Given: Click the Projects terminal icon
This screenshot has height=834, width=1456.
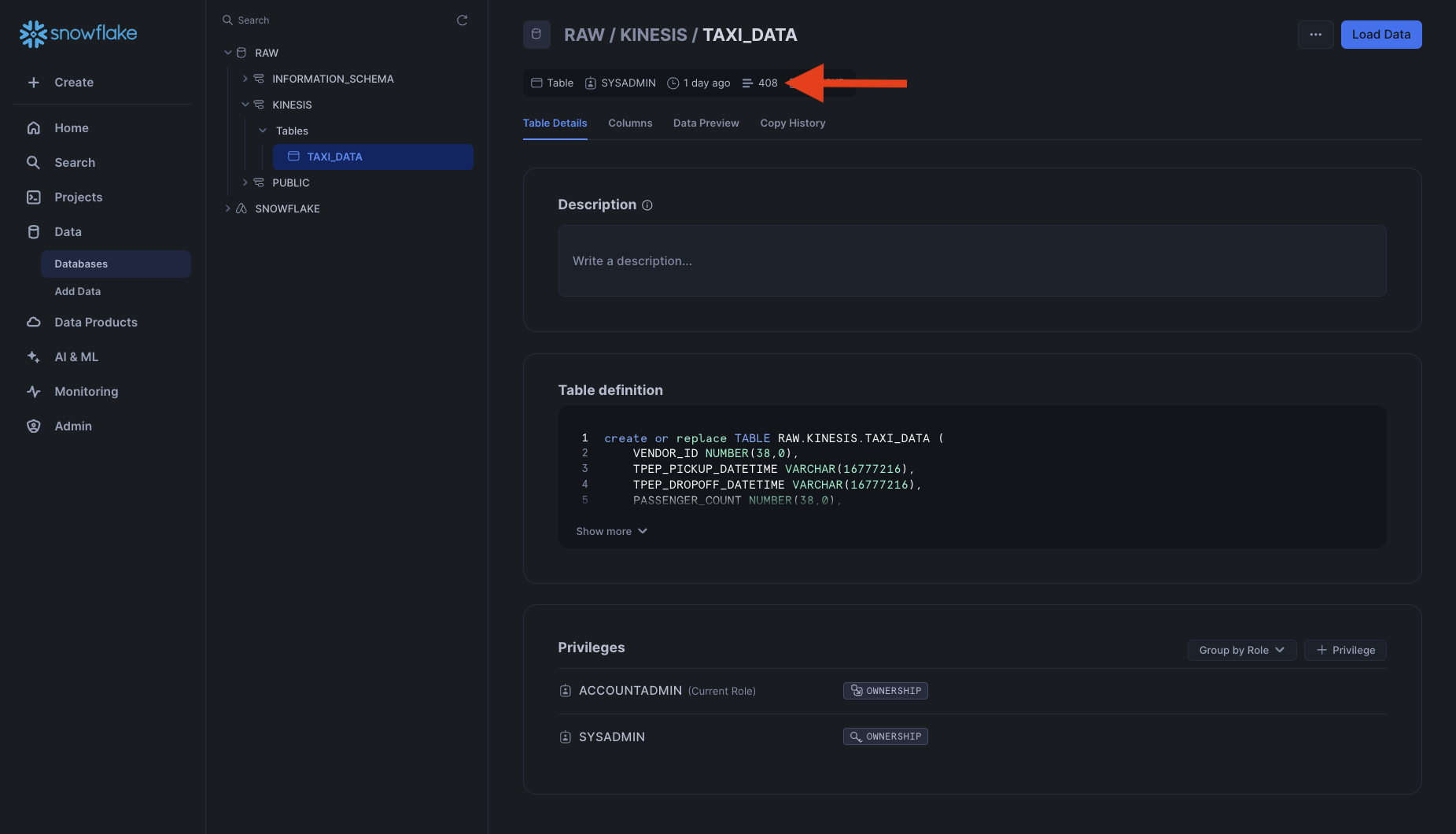Looking at the screenshot, I should coord(33,197).
